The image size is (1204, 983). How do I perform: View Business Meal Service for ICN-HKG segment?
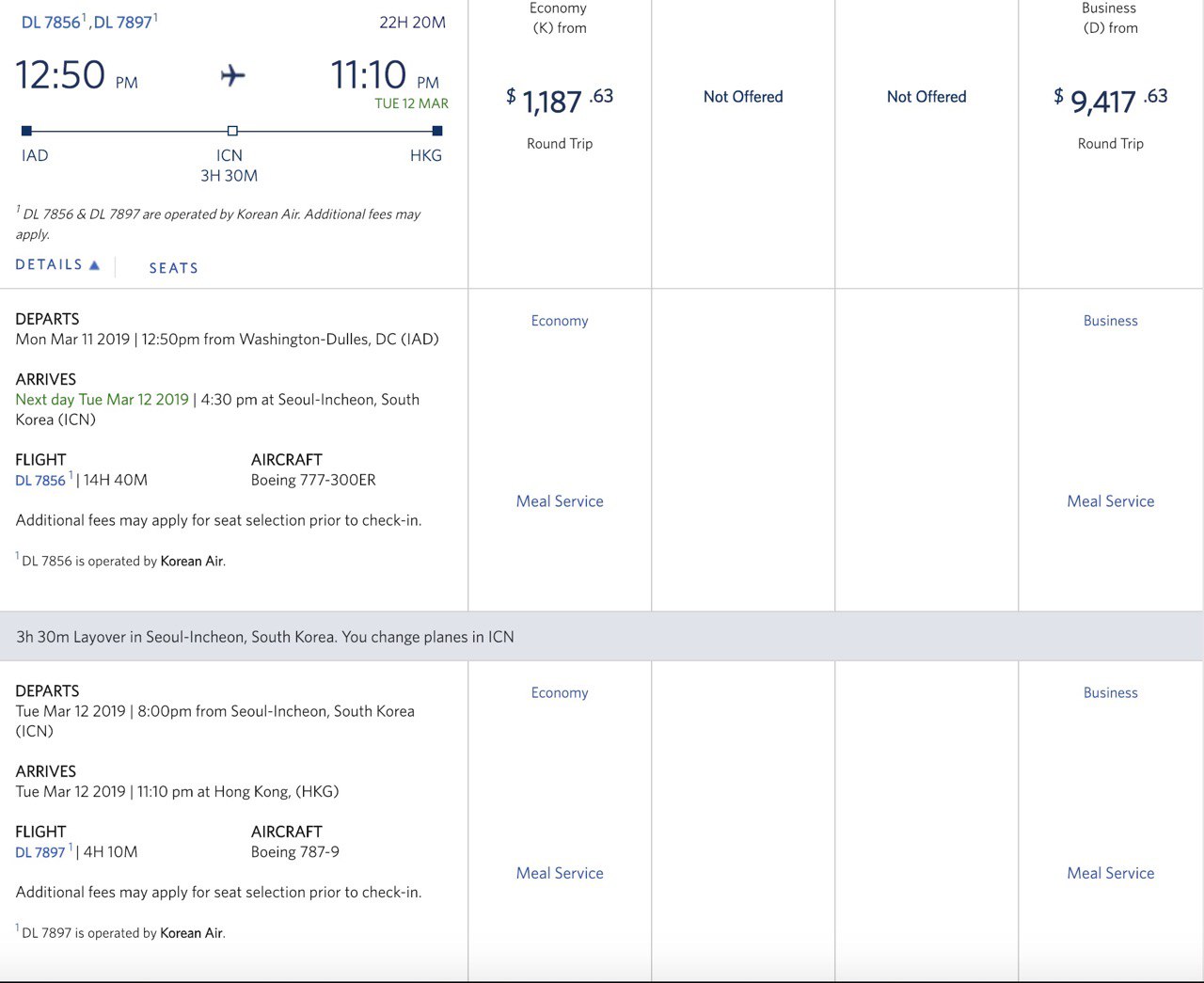tap(1110, 873)
